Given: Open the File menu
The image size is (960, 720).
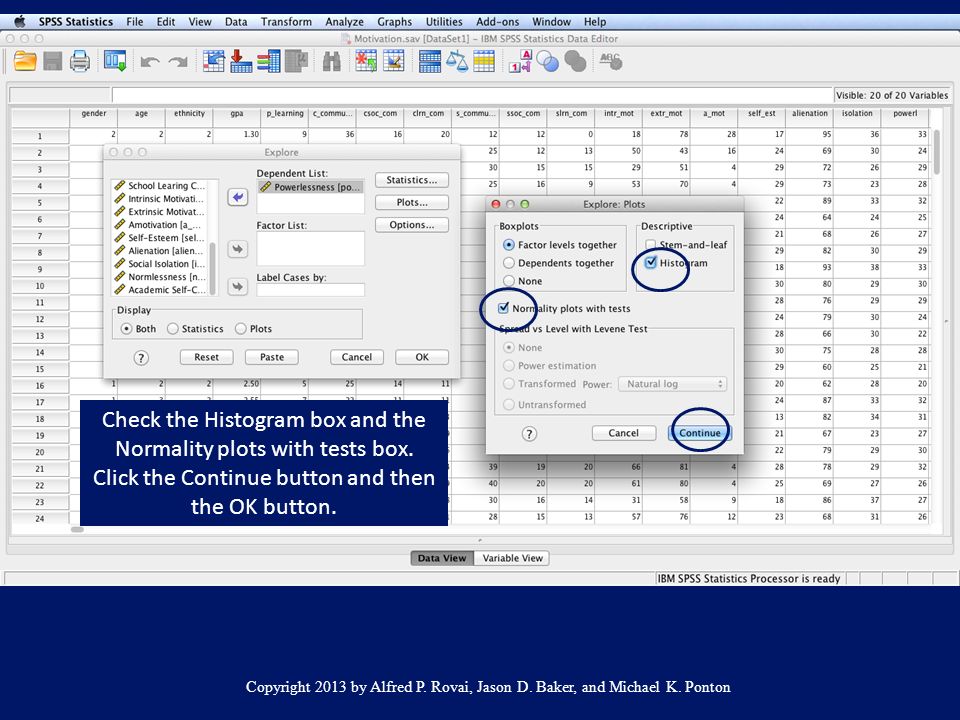Looking at the screenshot, I should point(135,22).
